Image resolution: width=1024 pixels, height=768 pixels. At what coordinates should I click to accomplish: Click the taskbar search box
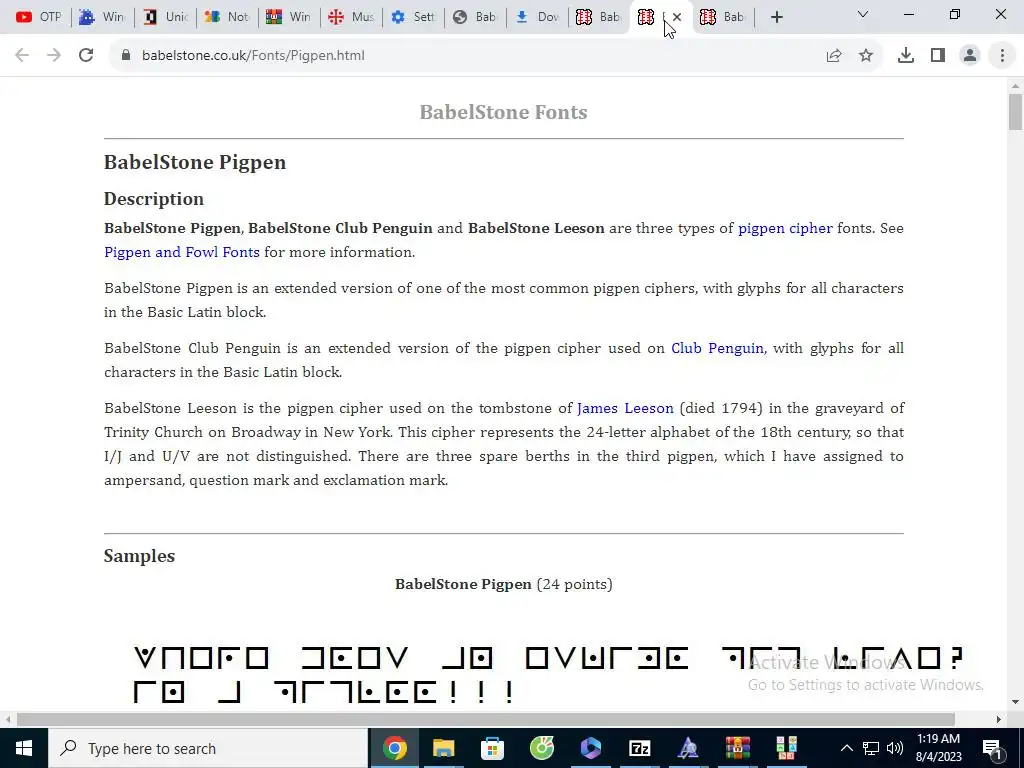pos(208,748)
